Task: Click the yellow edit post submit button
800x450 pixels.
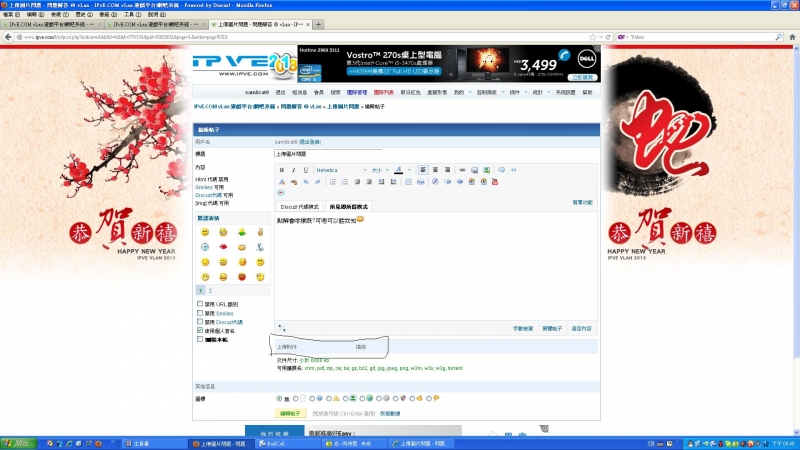Action: pos(290,413)
